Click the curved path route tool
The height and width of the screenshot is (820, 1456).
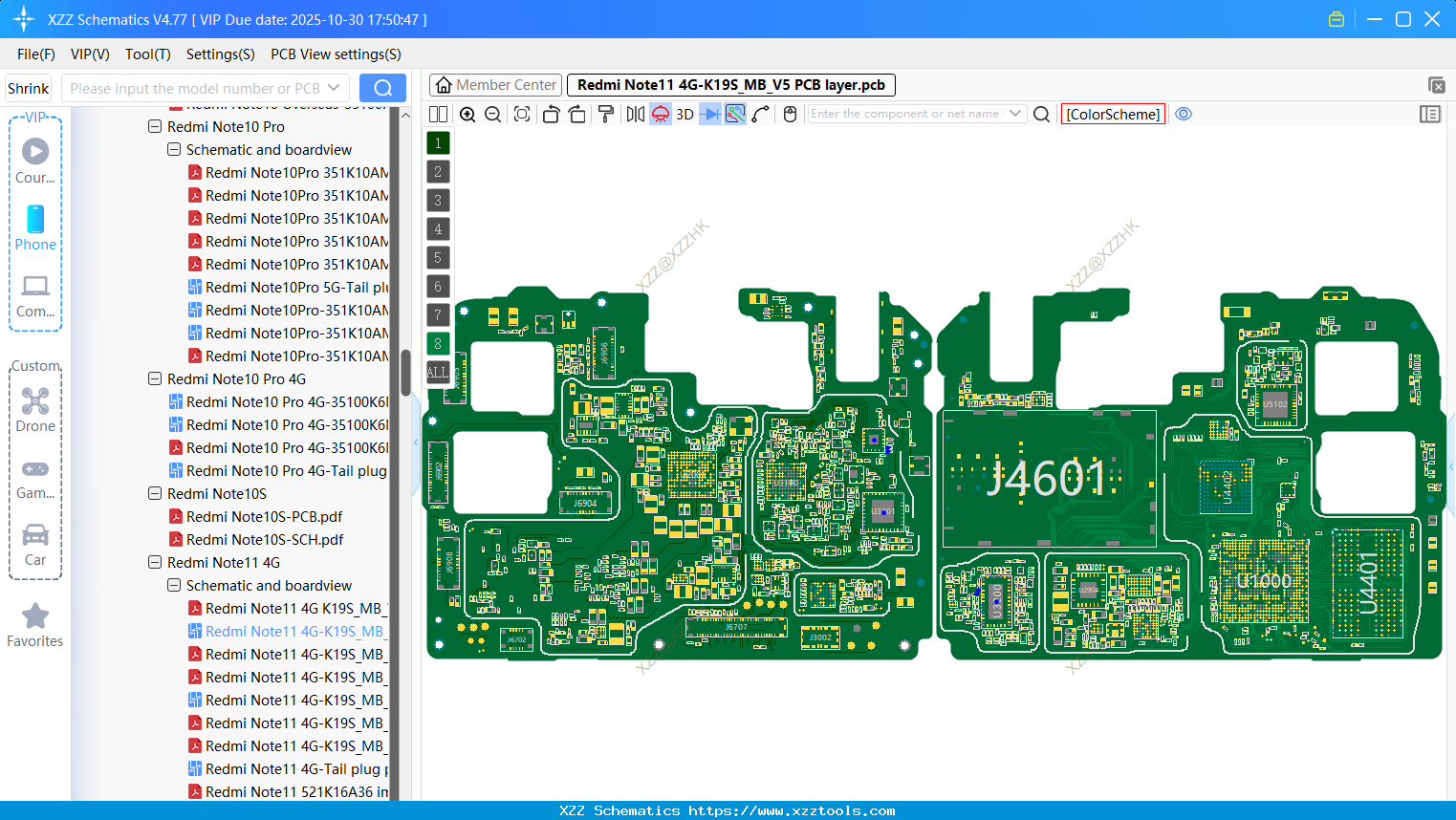click(761, 115)
